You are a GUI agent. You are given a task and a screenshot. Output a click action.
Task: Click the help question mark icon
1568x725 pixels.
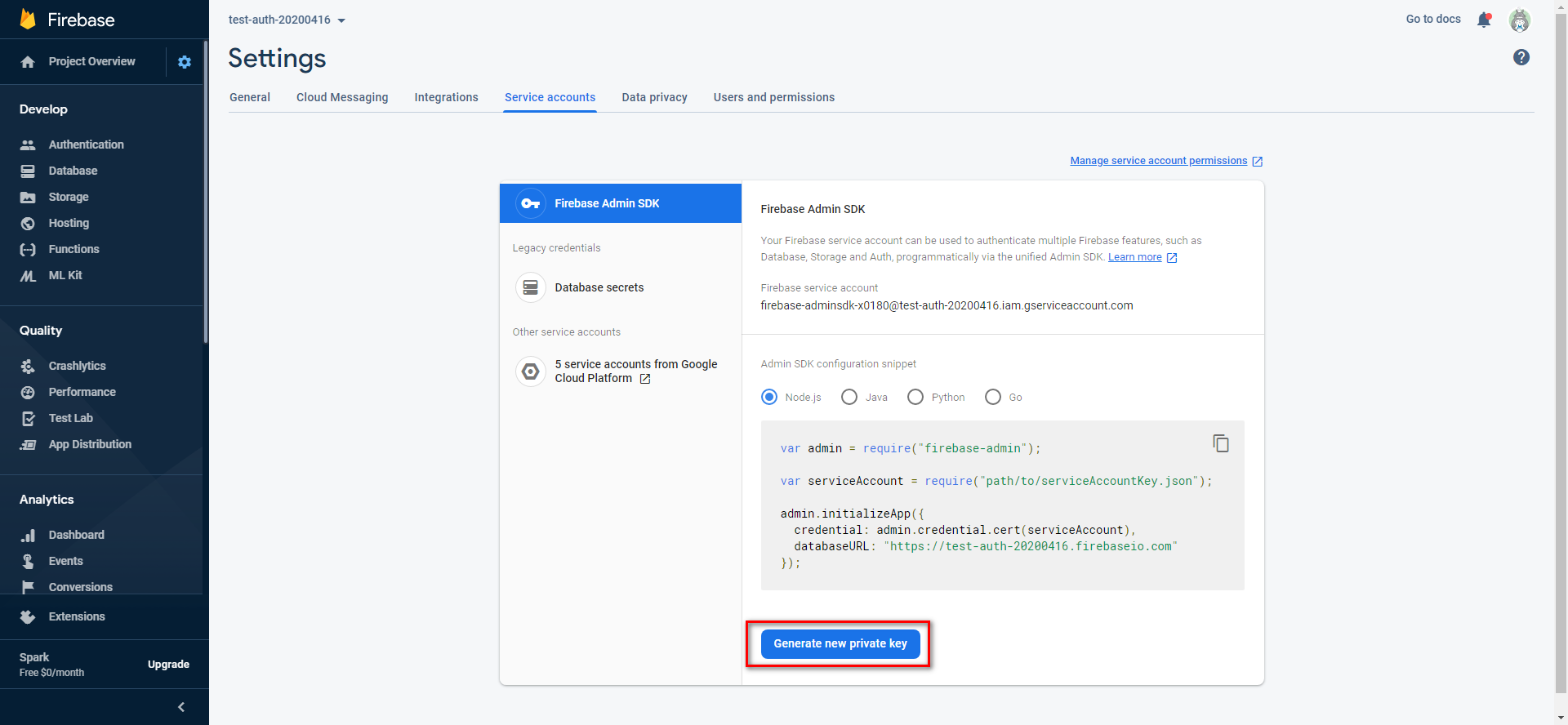pos(1521,57)
